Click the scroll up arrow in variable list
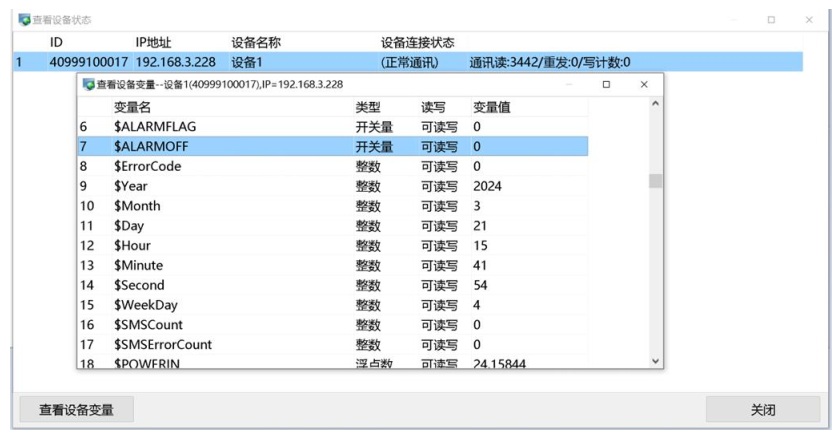Viewport: 833px width, 436px height. [x=656, y=104]
